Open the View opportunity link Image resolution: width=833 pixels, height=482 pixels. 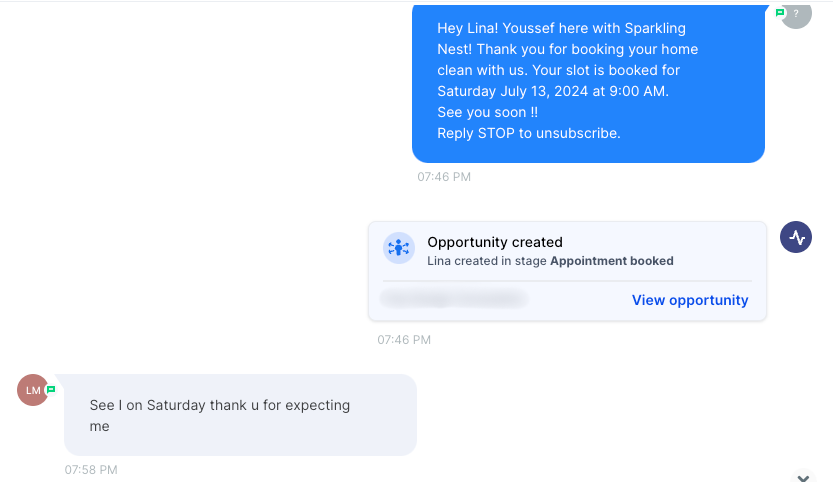690,300
